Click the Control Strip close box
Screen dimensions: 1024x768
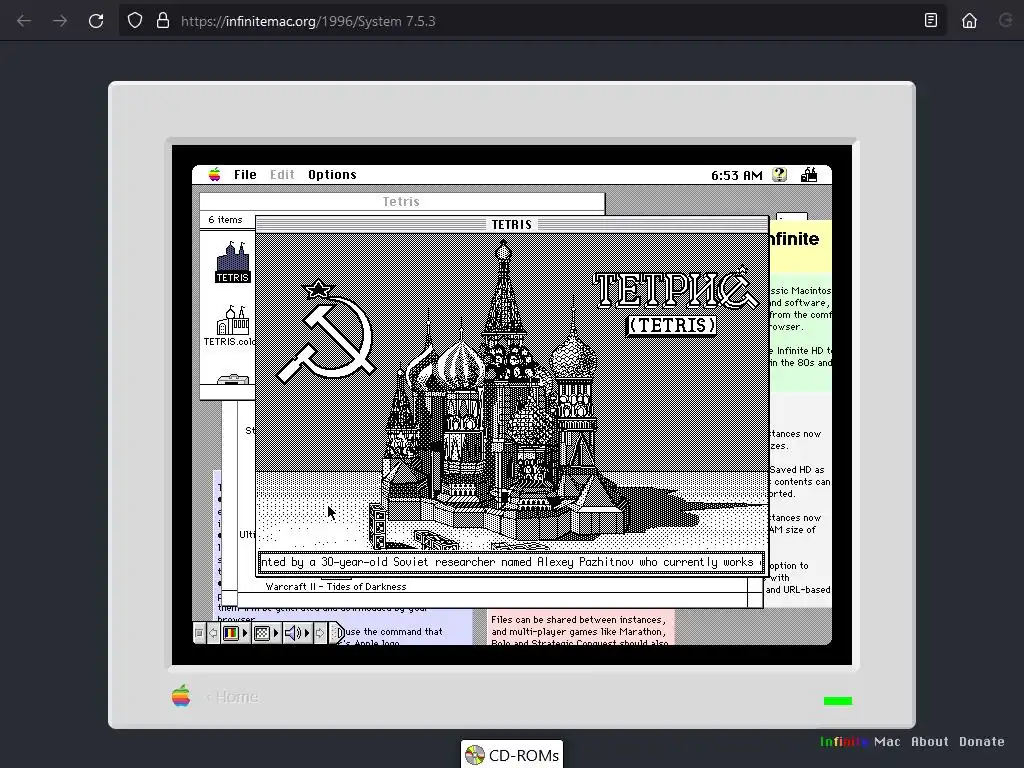click(x=199, y=633)
